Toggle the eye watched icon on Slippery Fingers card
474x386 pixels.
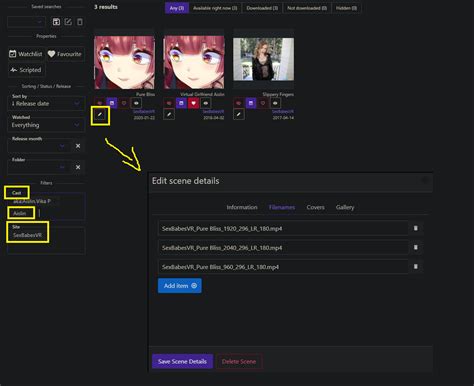(x=275, y=103)
